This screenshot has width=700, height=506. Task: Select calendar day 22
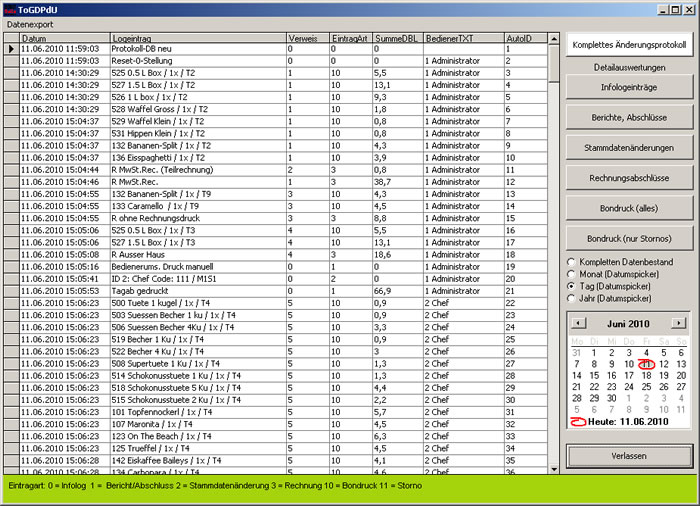594,387
